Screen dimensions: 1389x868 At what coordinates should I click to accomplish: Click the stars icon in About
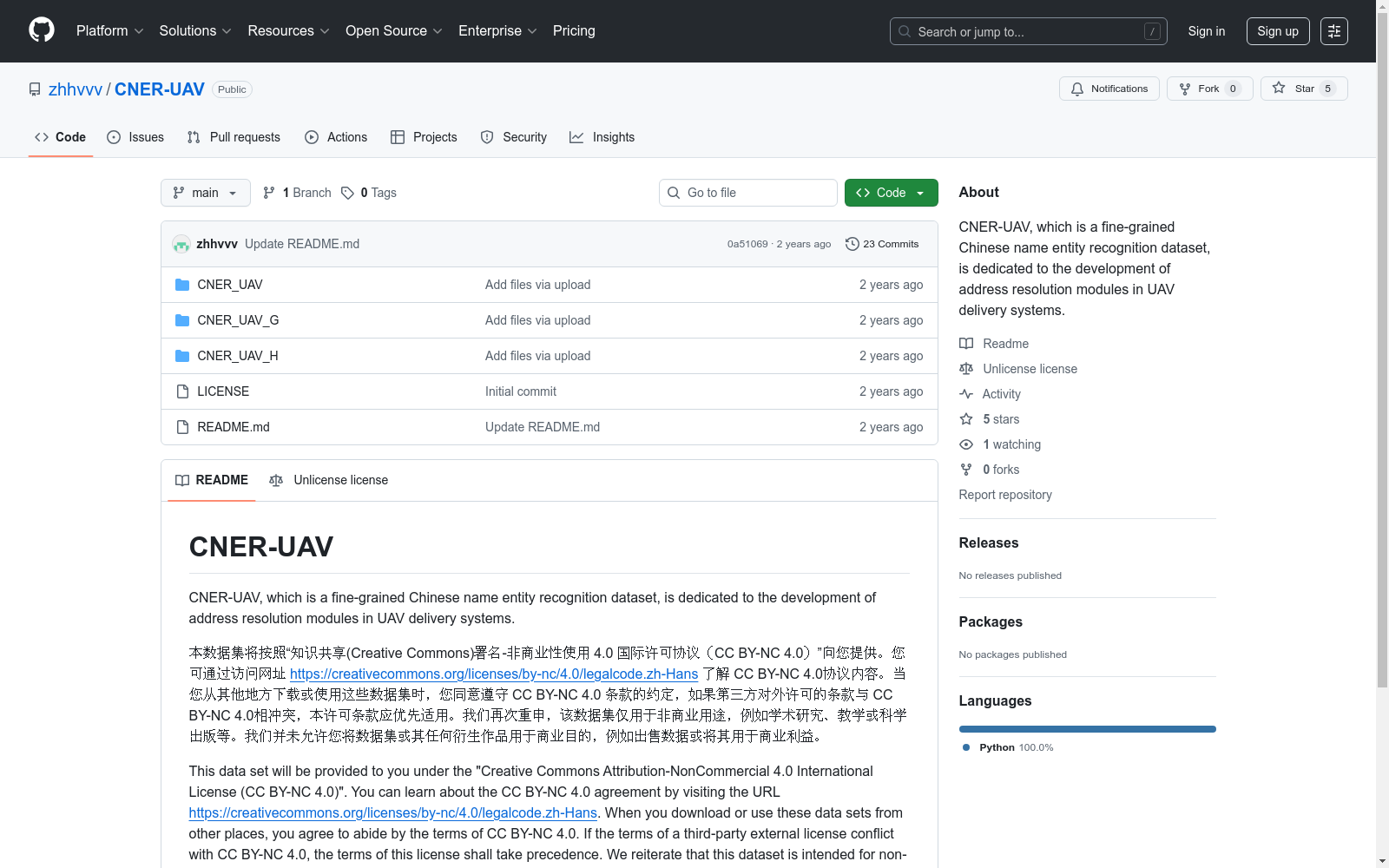click(966, 419)
